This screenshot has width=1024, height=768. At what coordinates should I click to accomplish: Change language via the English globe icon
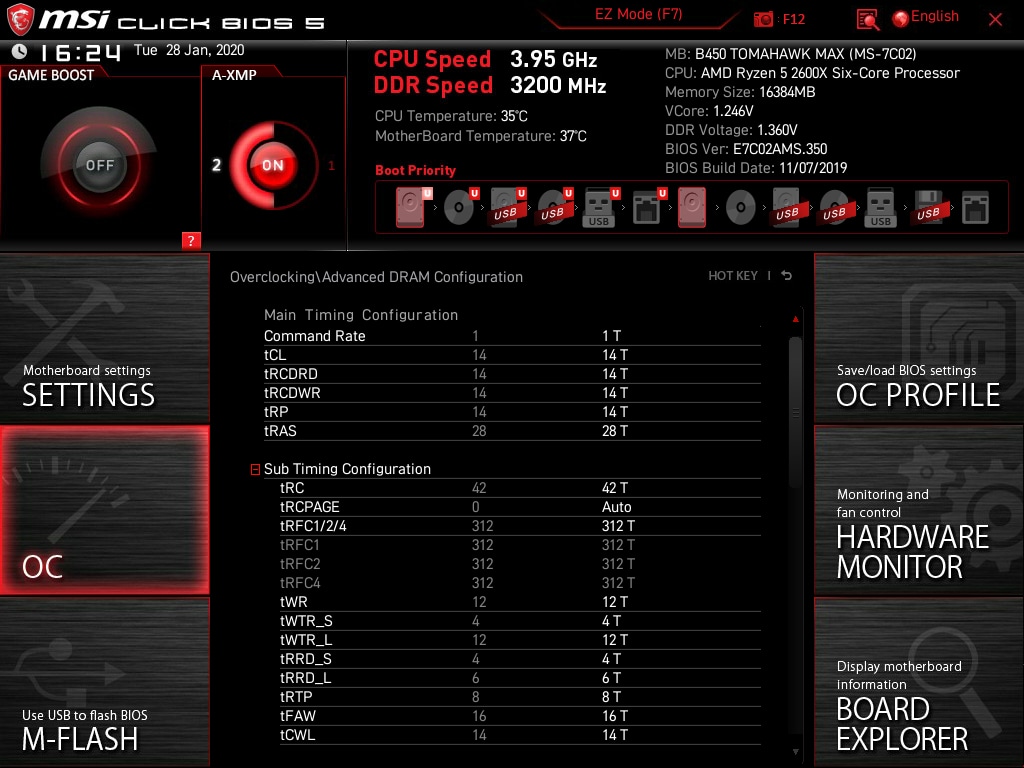[901, 18]
